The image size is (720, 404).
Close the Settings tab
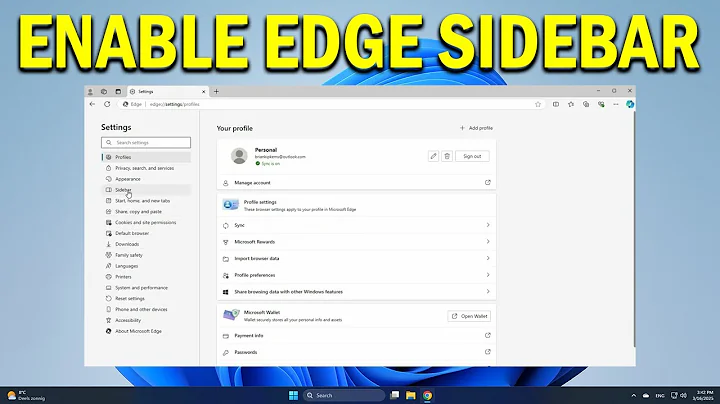203,91
